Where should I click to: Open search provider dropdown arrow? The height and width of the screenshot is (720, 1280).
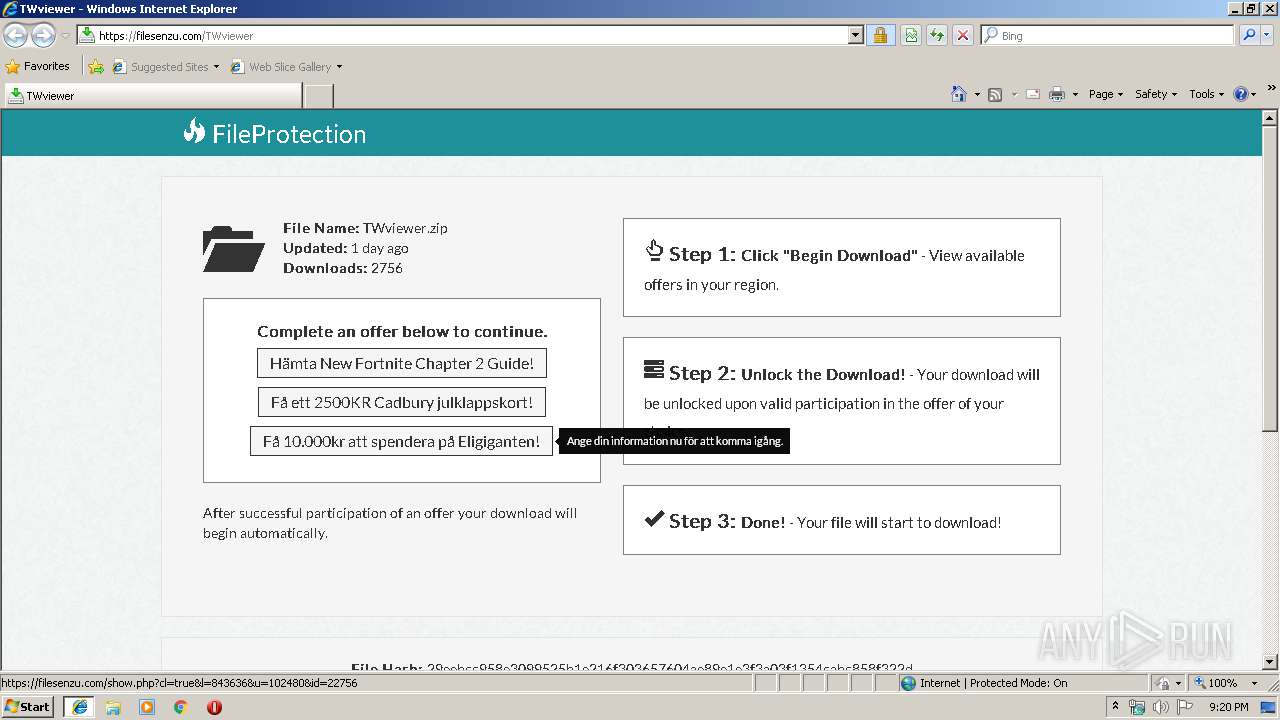[1266, 35]
